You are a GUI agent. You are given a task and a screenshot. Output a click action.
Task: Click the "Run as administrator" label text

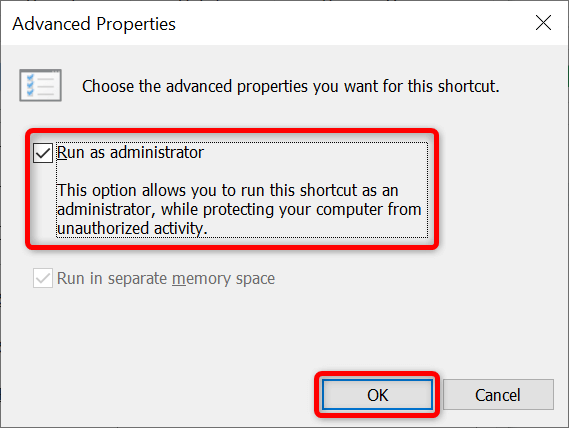point(130,152)
